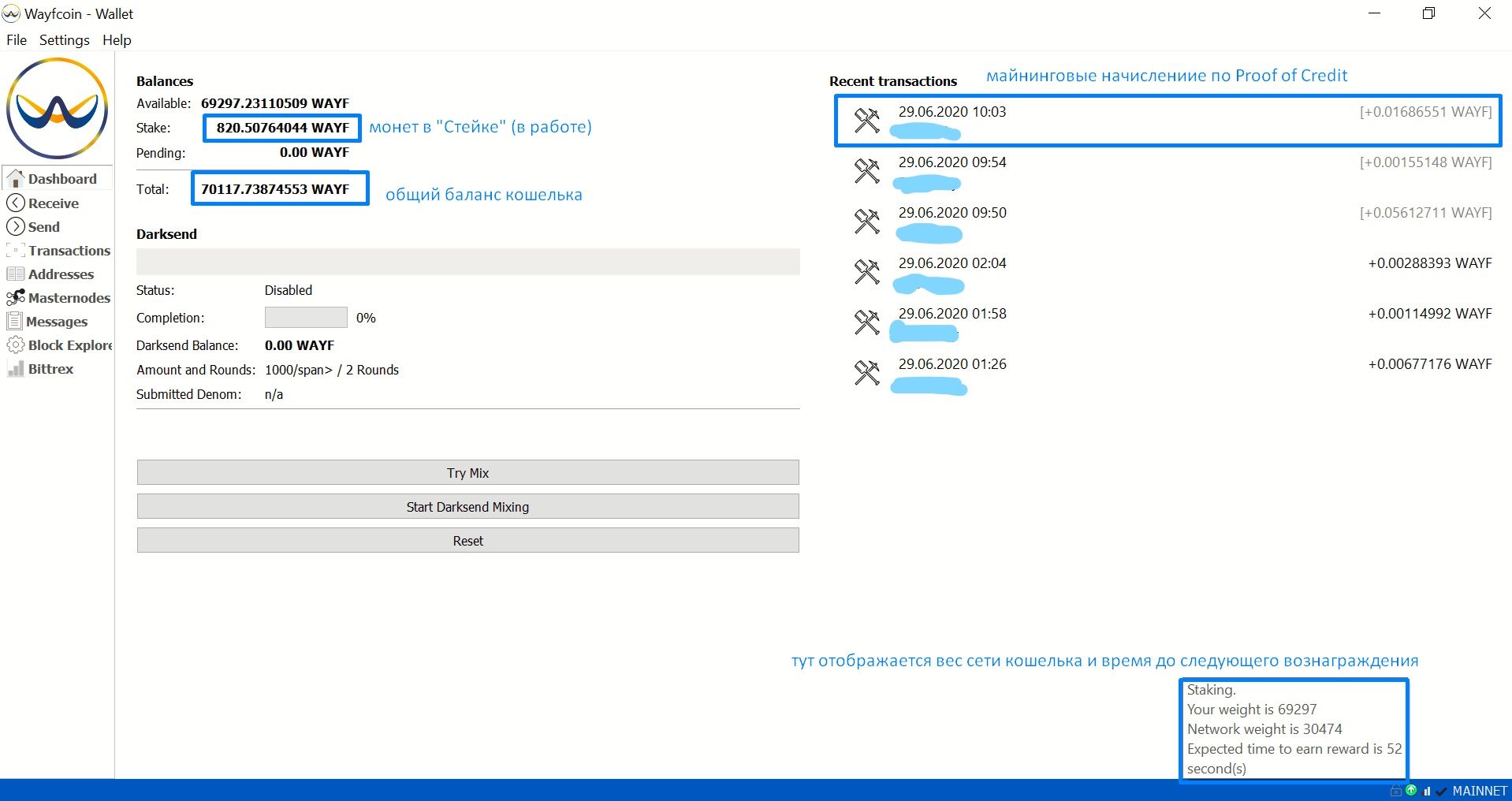Minimize the Wayfcoin wallet window
The image size is (1512, 801).
pos(1375,13)
